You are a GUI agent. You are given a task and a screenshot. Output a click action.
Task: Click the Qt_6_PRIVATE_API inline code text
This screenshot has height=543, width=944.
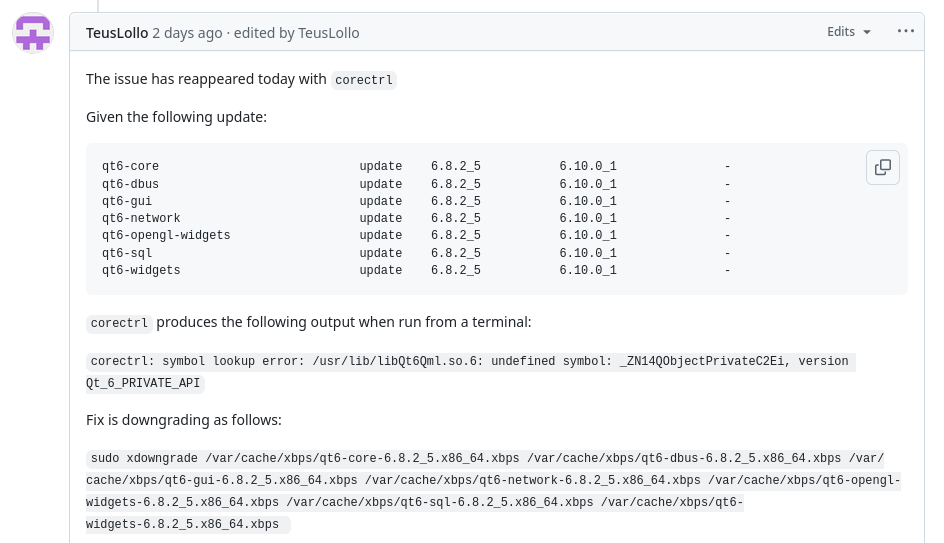tap(145, 383)
